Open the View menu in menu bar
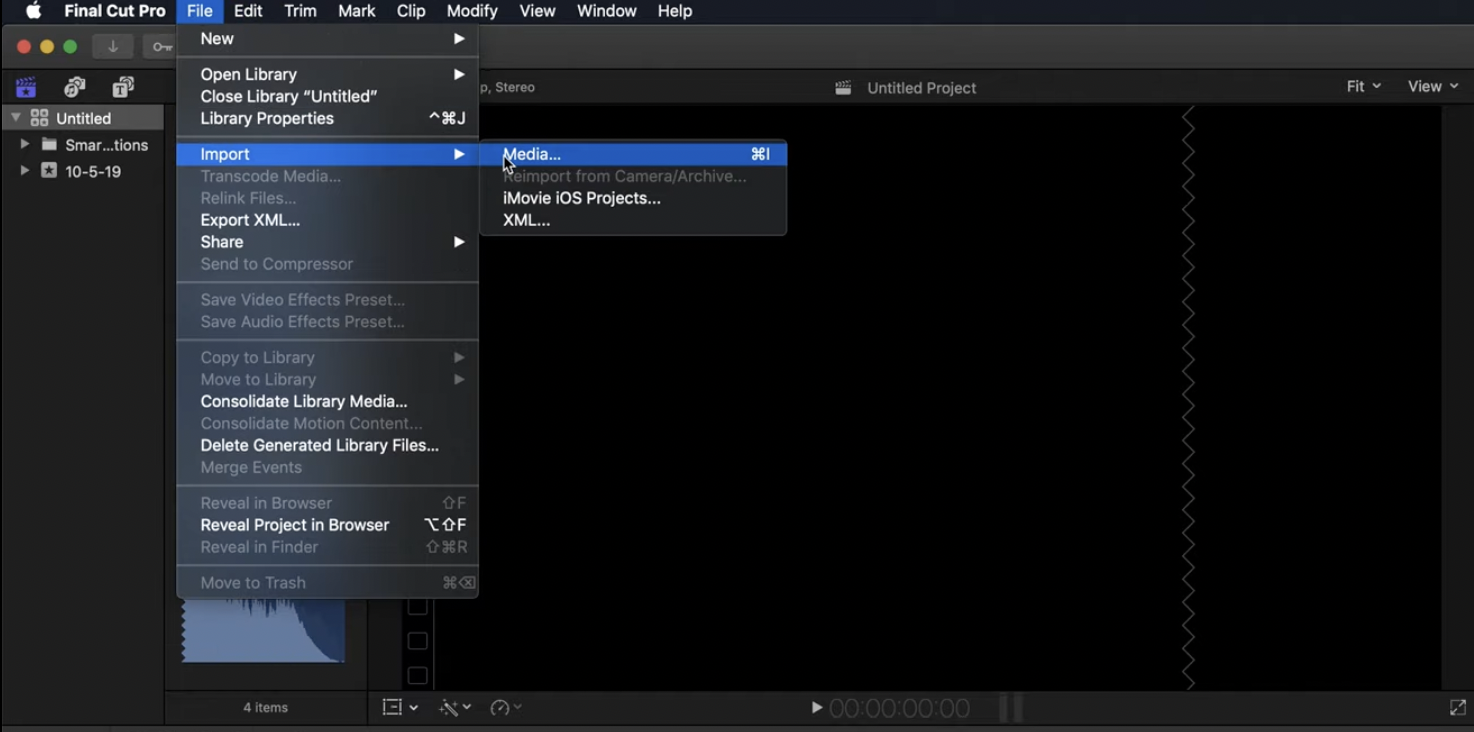The image size is (1474, 732). tap(537, 11)
